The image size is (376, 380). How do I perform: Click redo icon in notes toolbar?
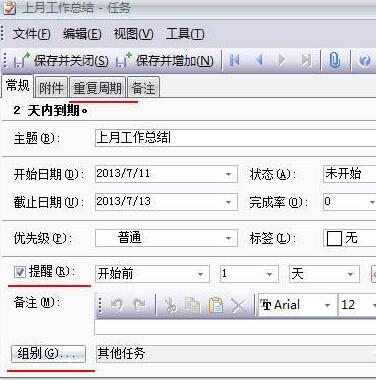click(139, 305)
